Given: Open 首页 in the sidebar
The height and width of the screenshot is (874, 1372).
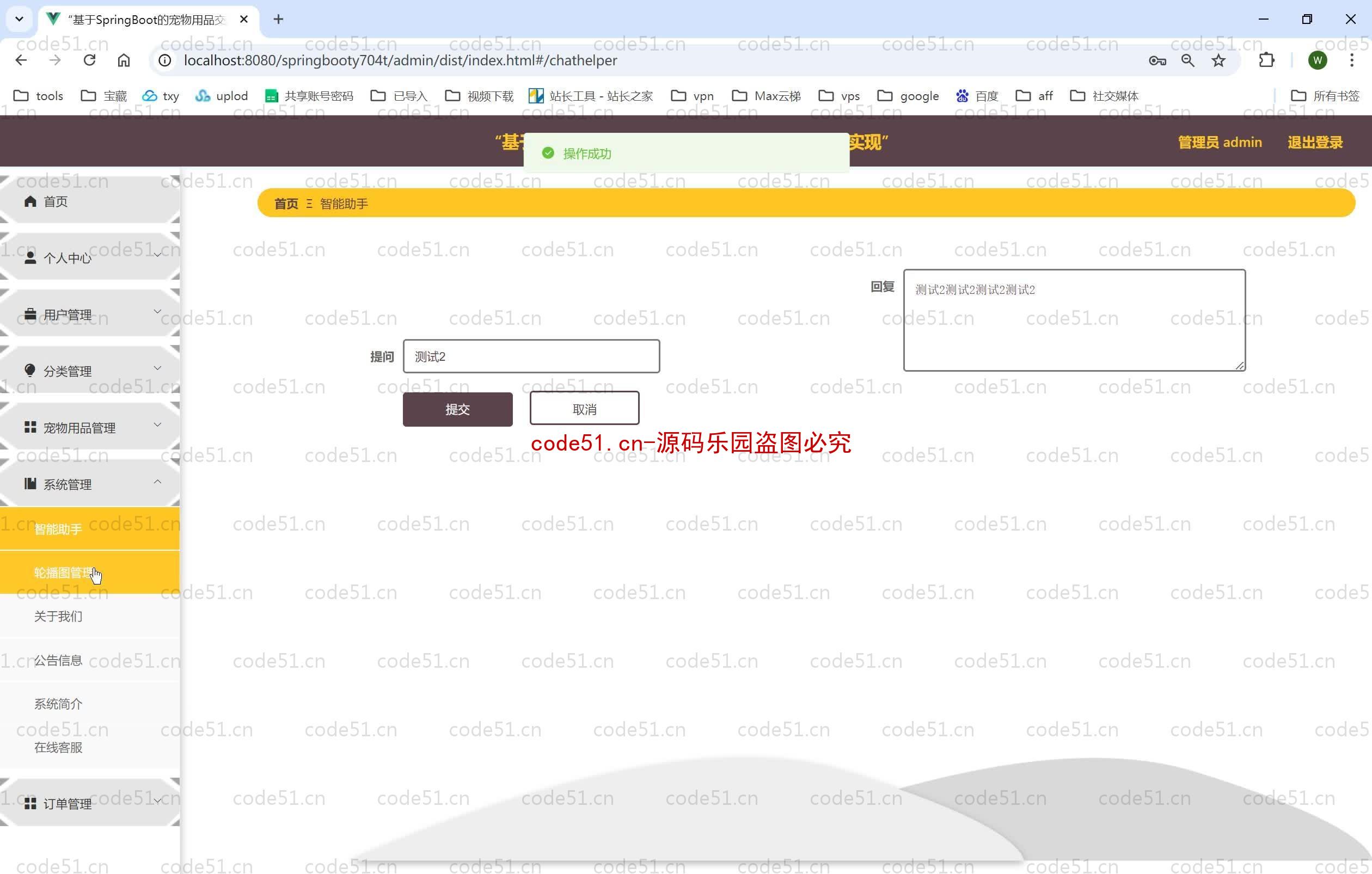Looking at the screenshot, I should coord(90,201).
